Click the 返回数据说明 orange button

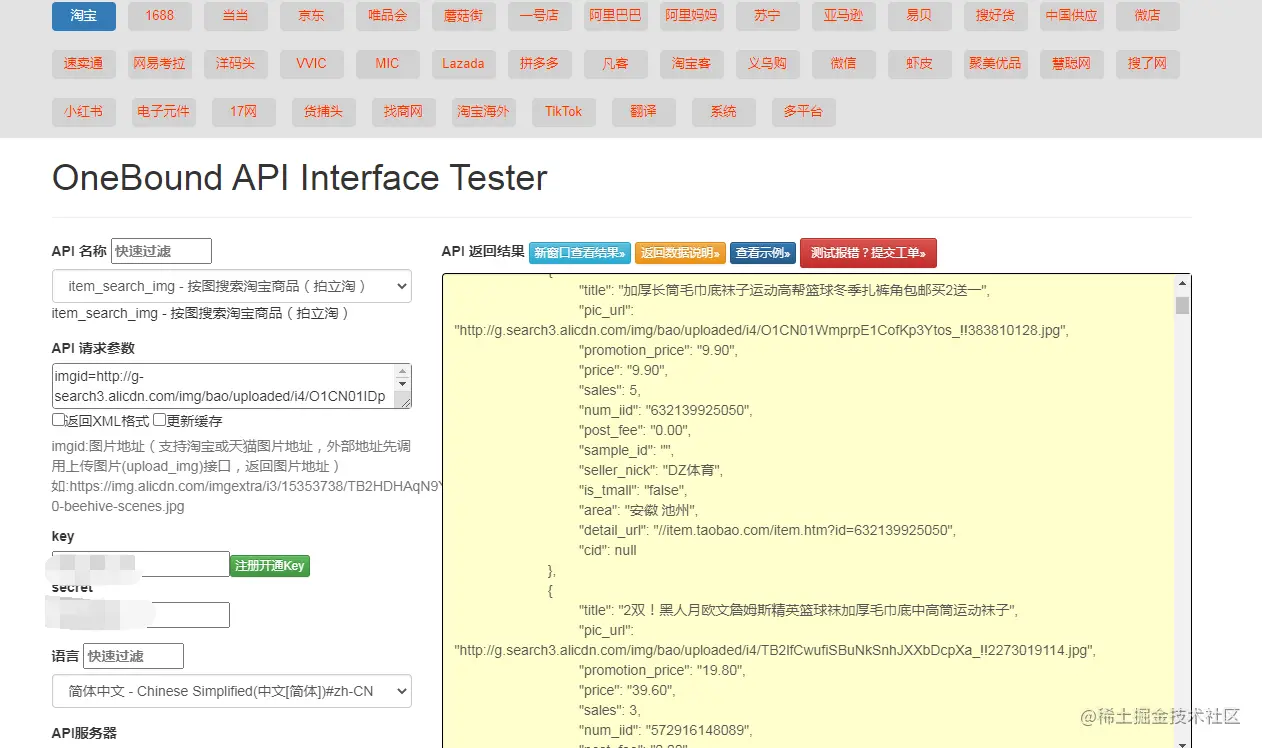pyautogui.click(x=680, y=253)
